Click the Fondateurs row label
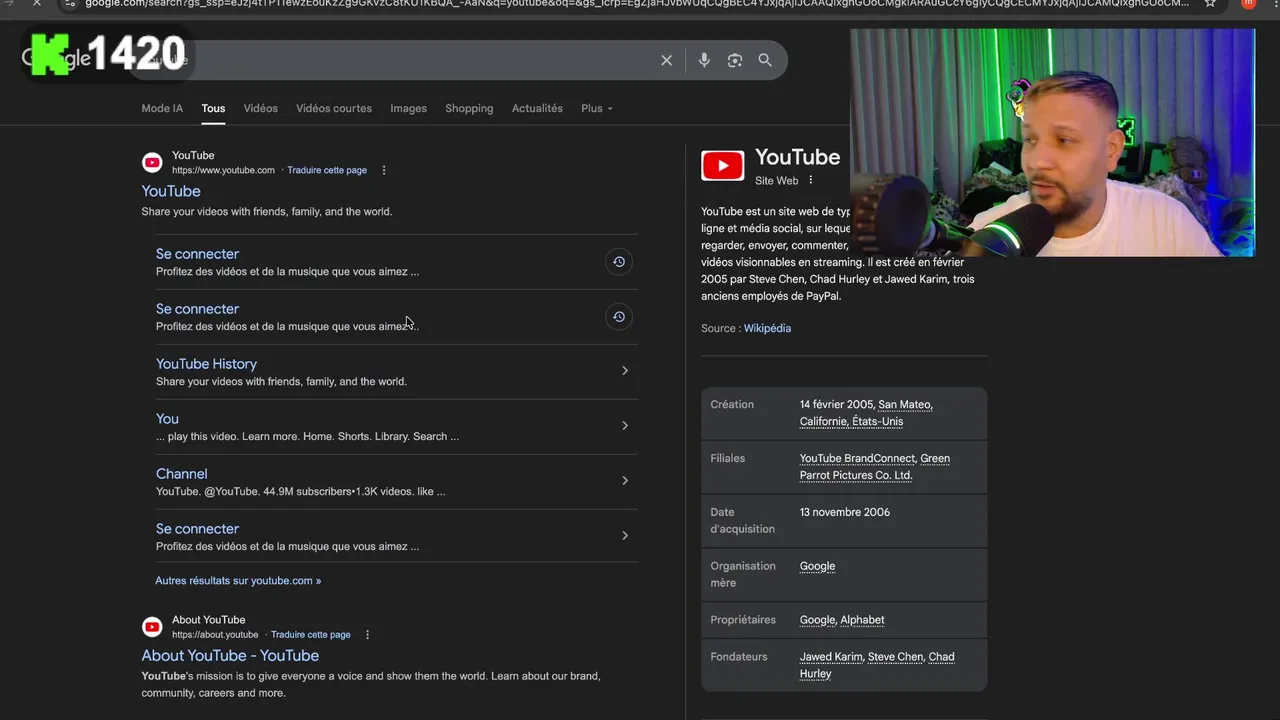This screenshot has width=1280, height=720. [739, 657]
